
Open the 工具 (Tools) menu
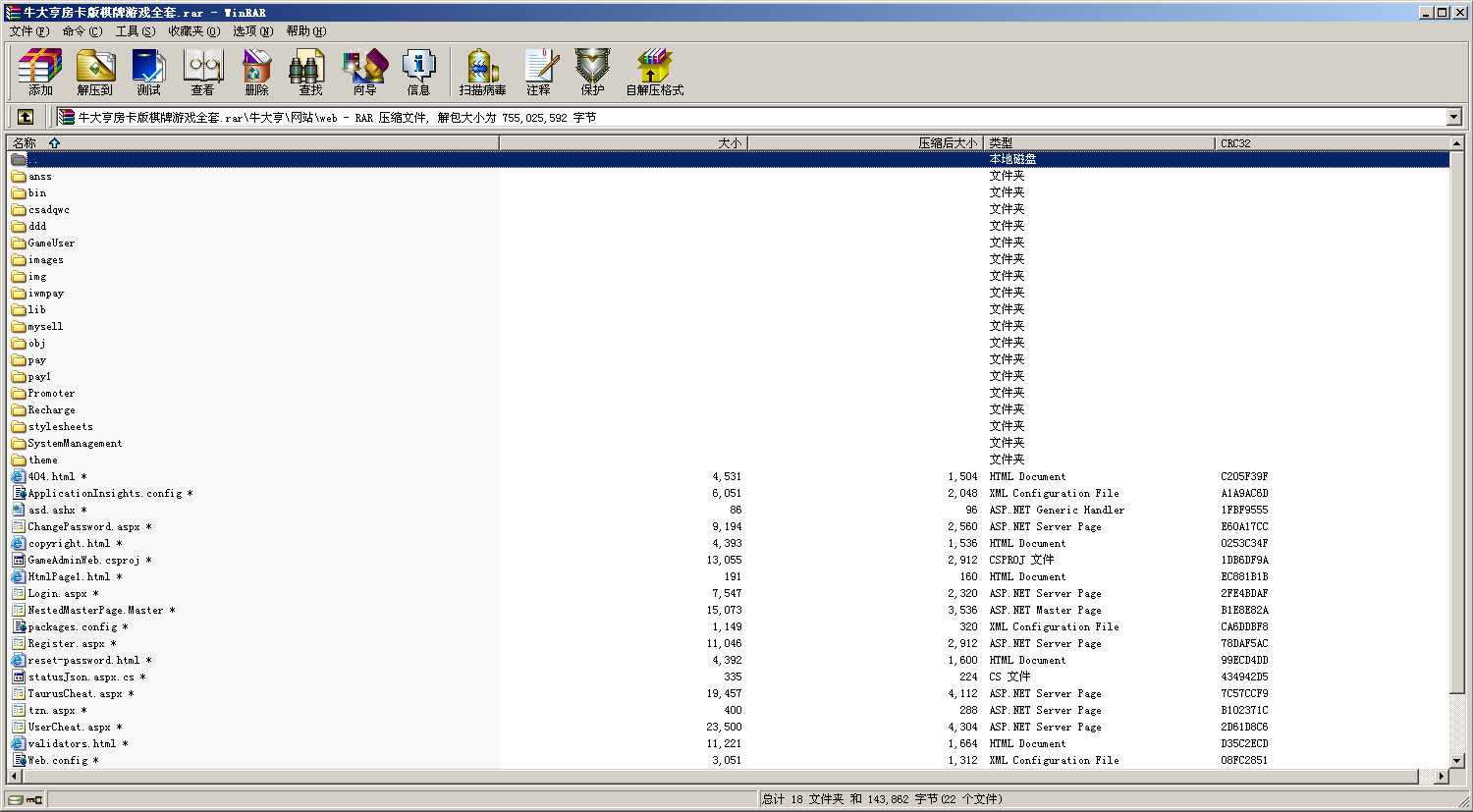tap(136, 31)
